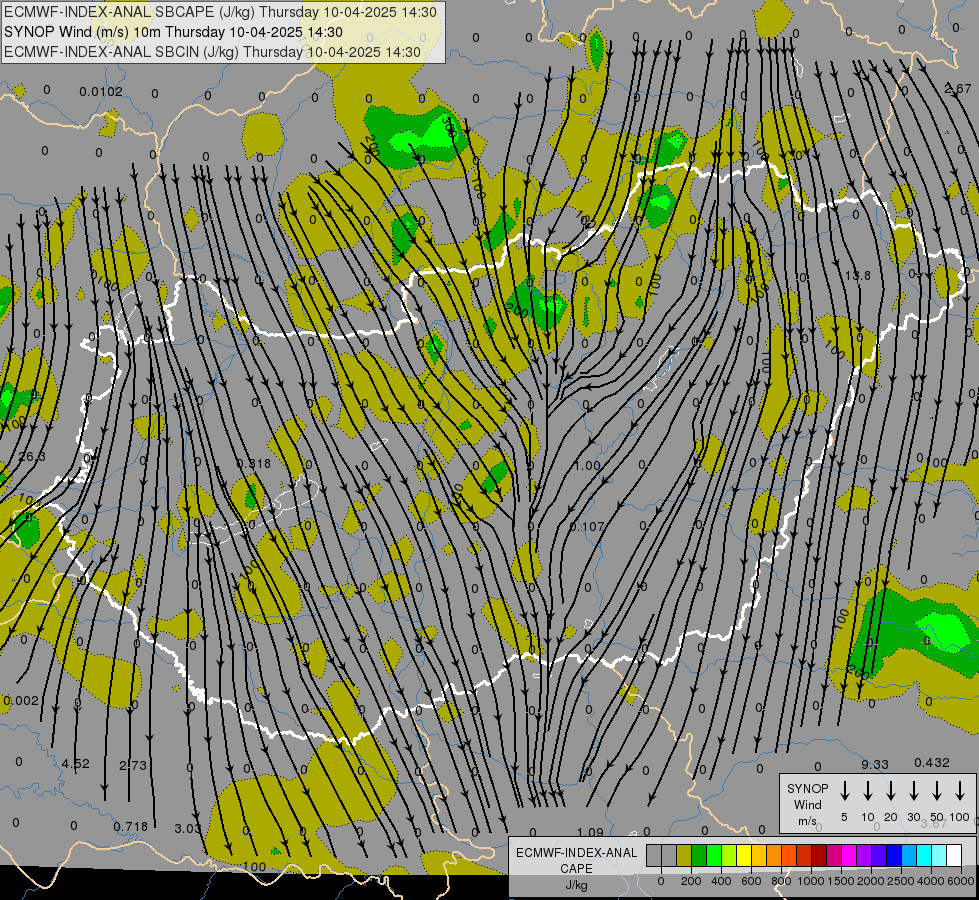Click the ECMWF-INDEX-ANAL title in color legend
Viewport: 979px width, 900px height.
[576, 853]
